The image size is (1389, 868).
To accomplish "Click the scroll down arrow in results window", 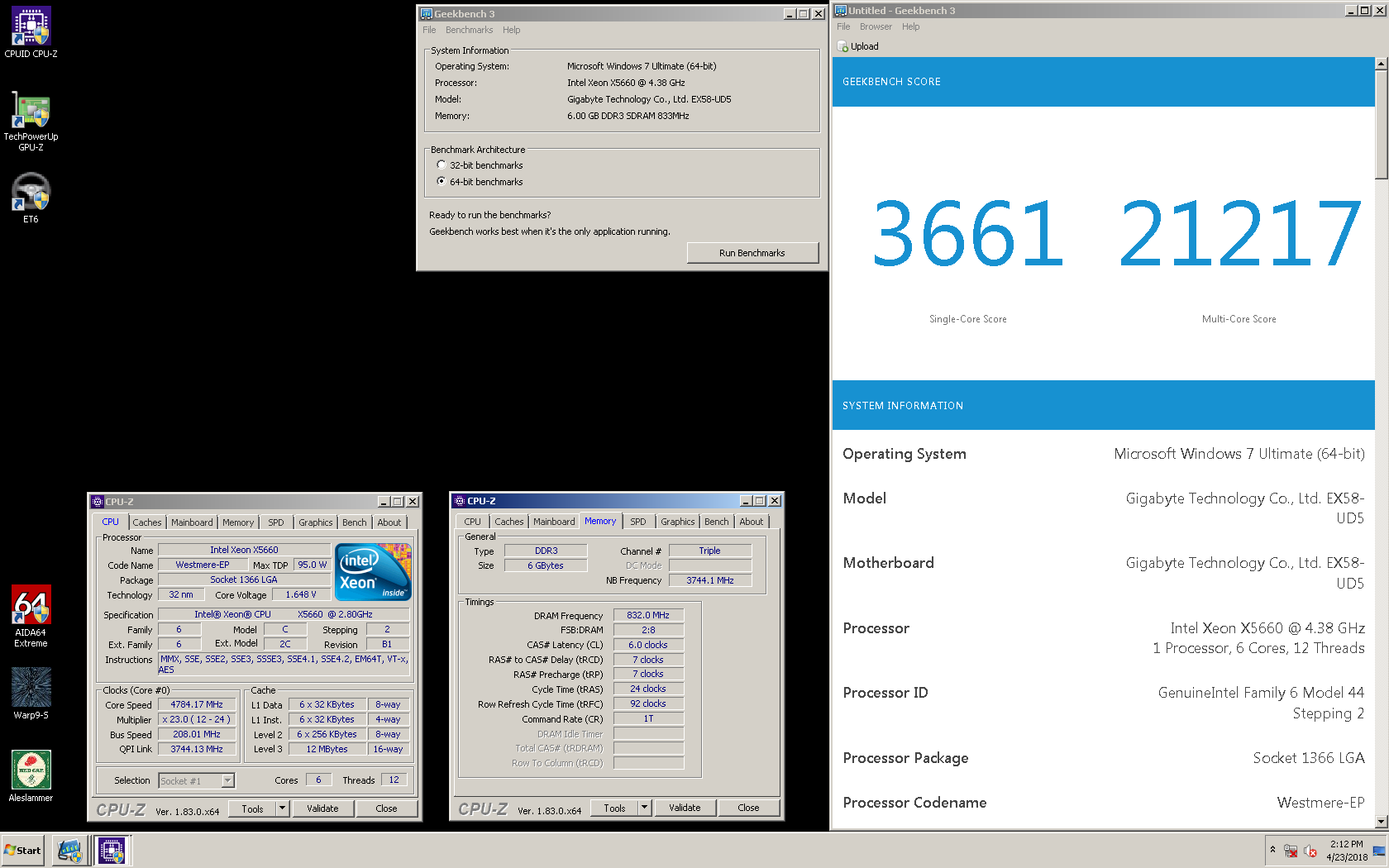I will [x=1382, y=822].
